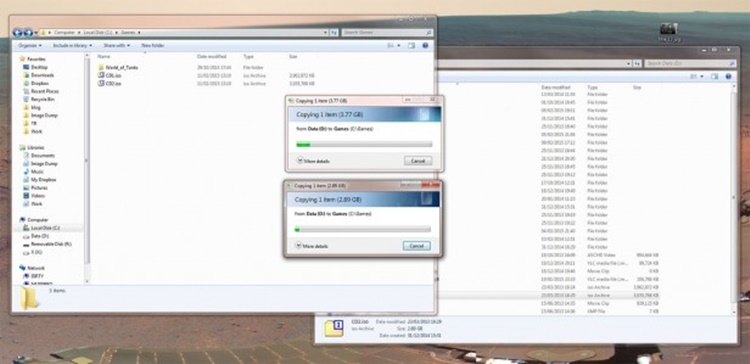750x364 pixels.
Task: Change view icon in the Games window
Action: click(x=390, y=45)
